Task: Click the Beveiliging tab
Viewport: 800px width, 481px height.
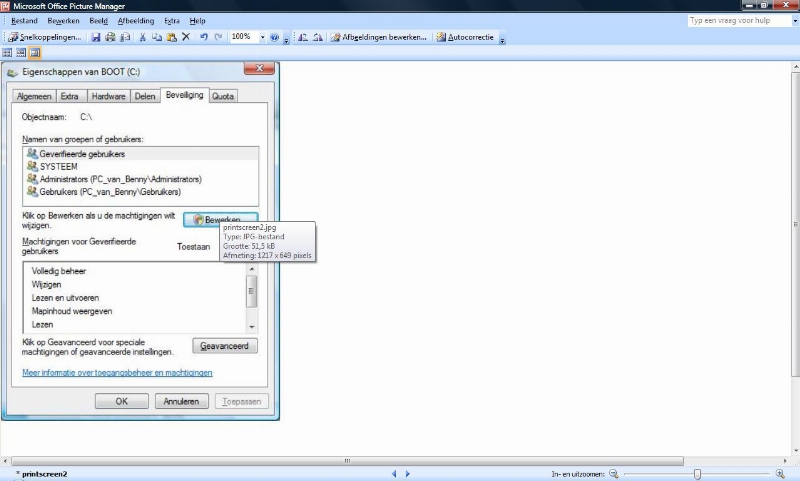Action: (x=185, y=95)
